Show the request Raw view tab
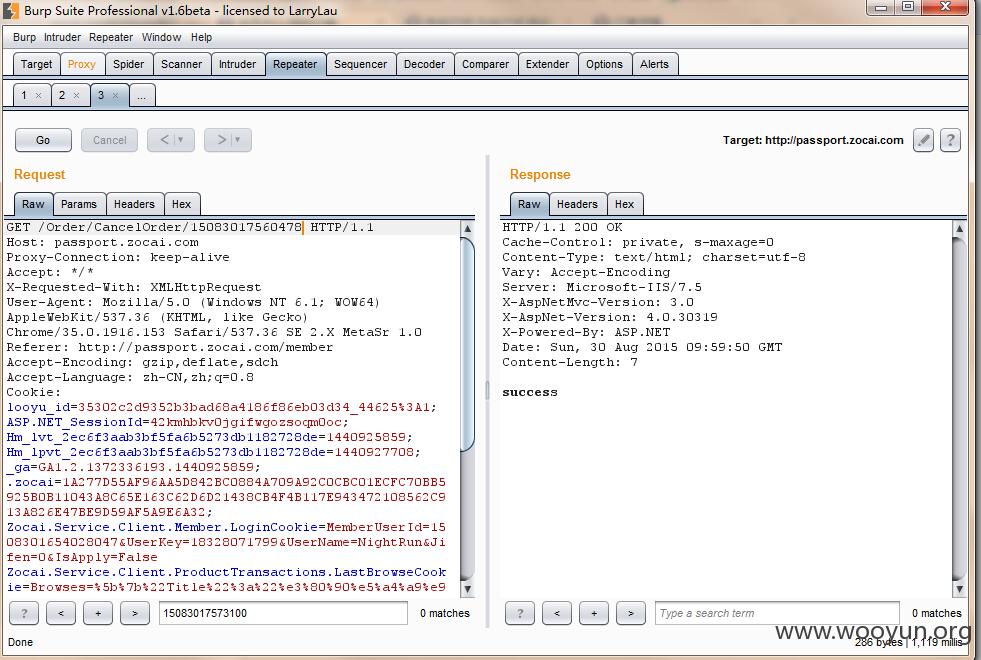981x660 pixels. pyautogui.click(x=33, y=204)
